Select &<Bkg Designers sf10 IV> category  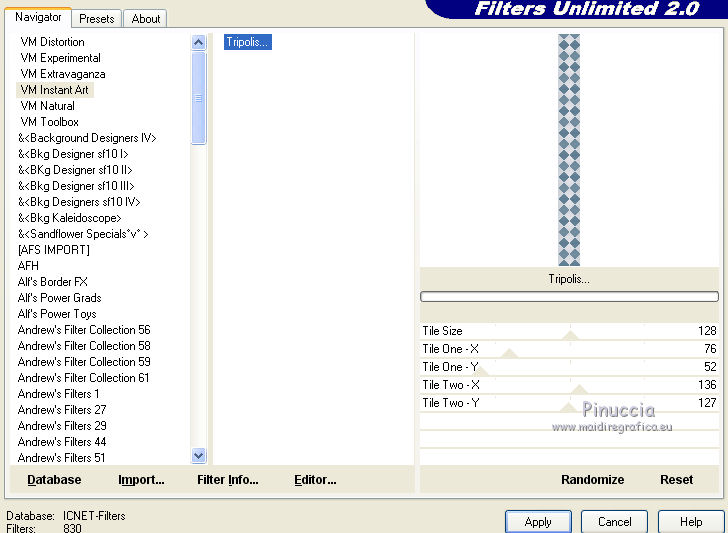coord(79,202)
